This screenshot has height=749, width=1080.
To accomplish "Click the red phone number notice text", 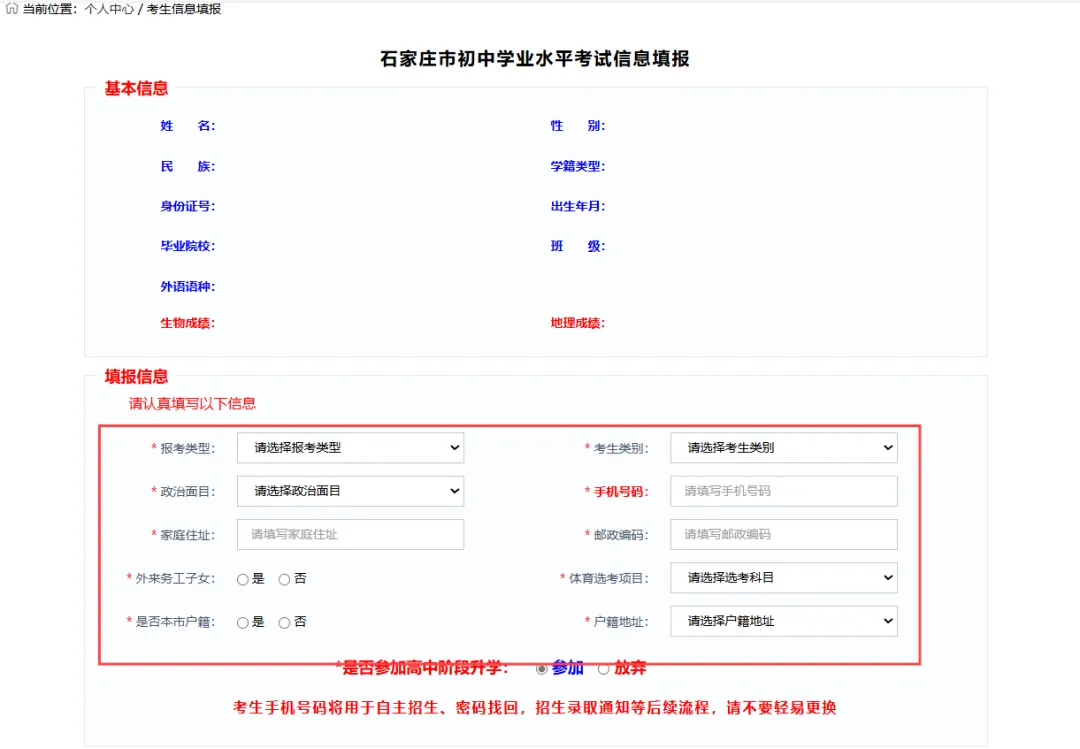I will (538, 707).
